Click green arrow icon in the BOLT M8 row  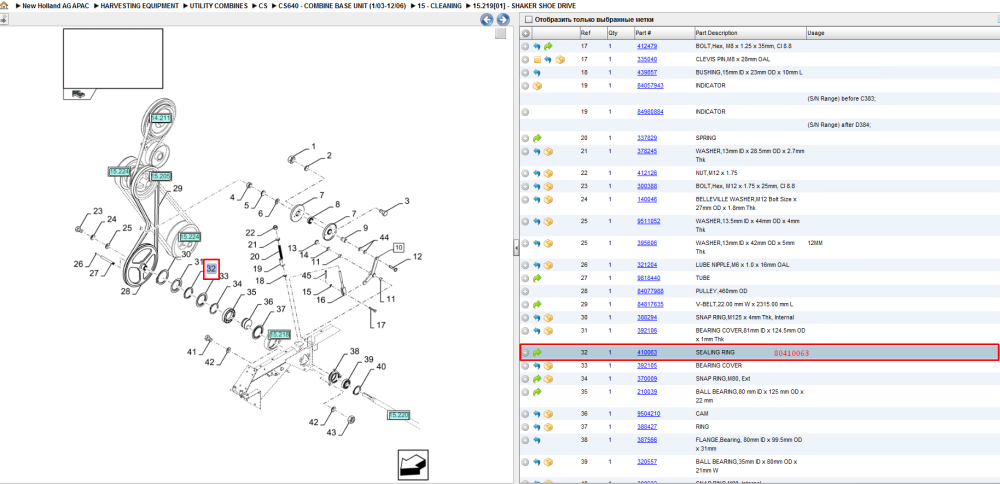(x=548, y=47)
